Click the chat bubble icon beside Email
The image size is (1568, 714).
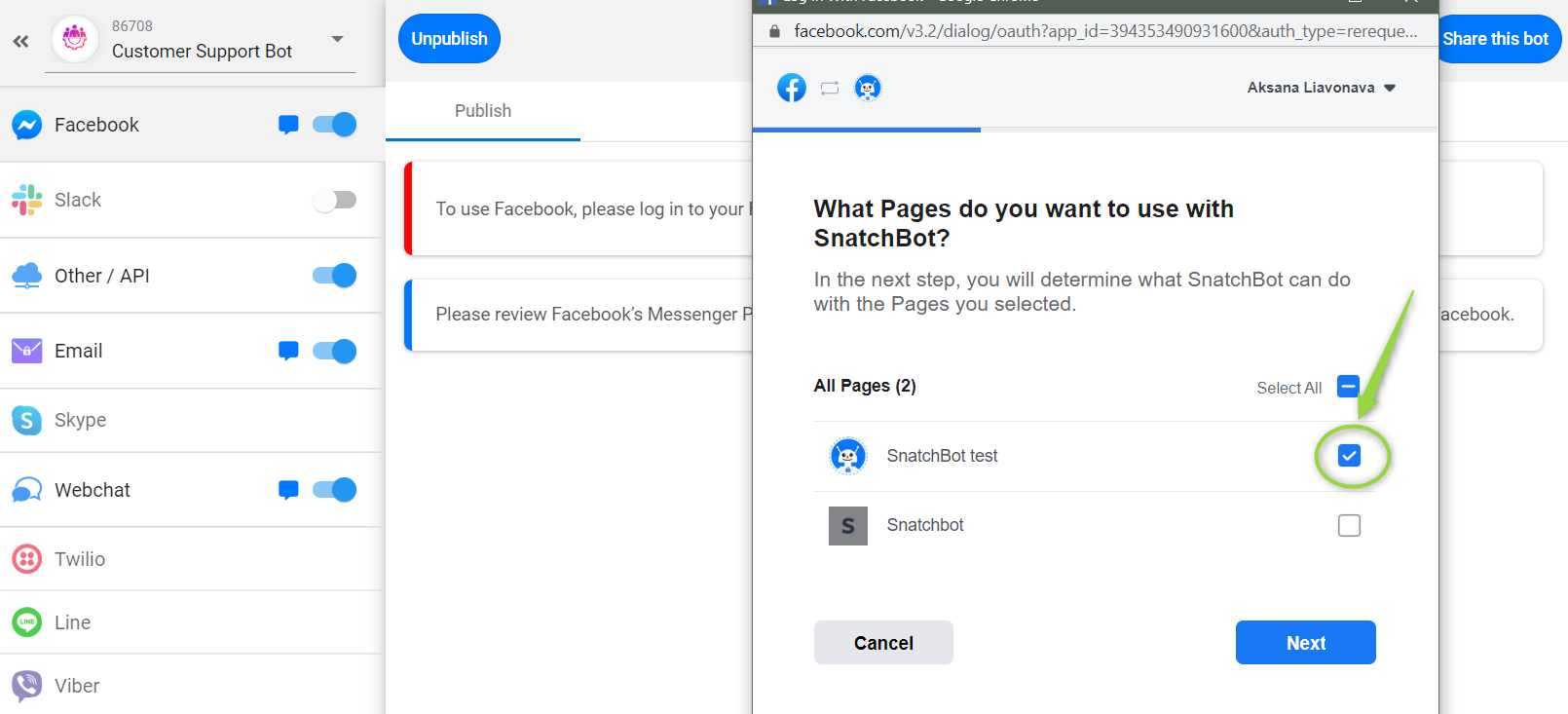click(x=288, y=351)
